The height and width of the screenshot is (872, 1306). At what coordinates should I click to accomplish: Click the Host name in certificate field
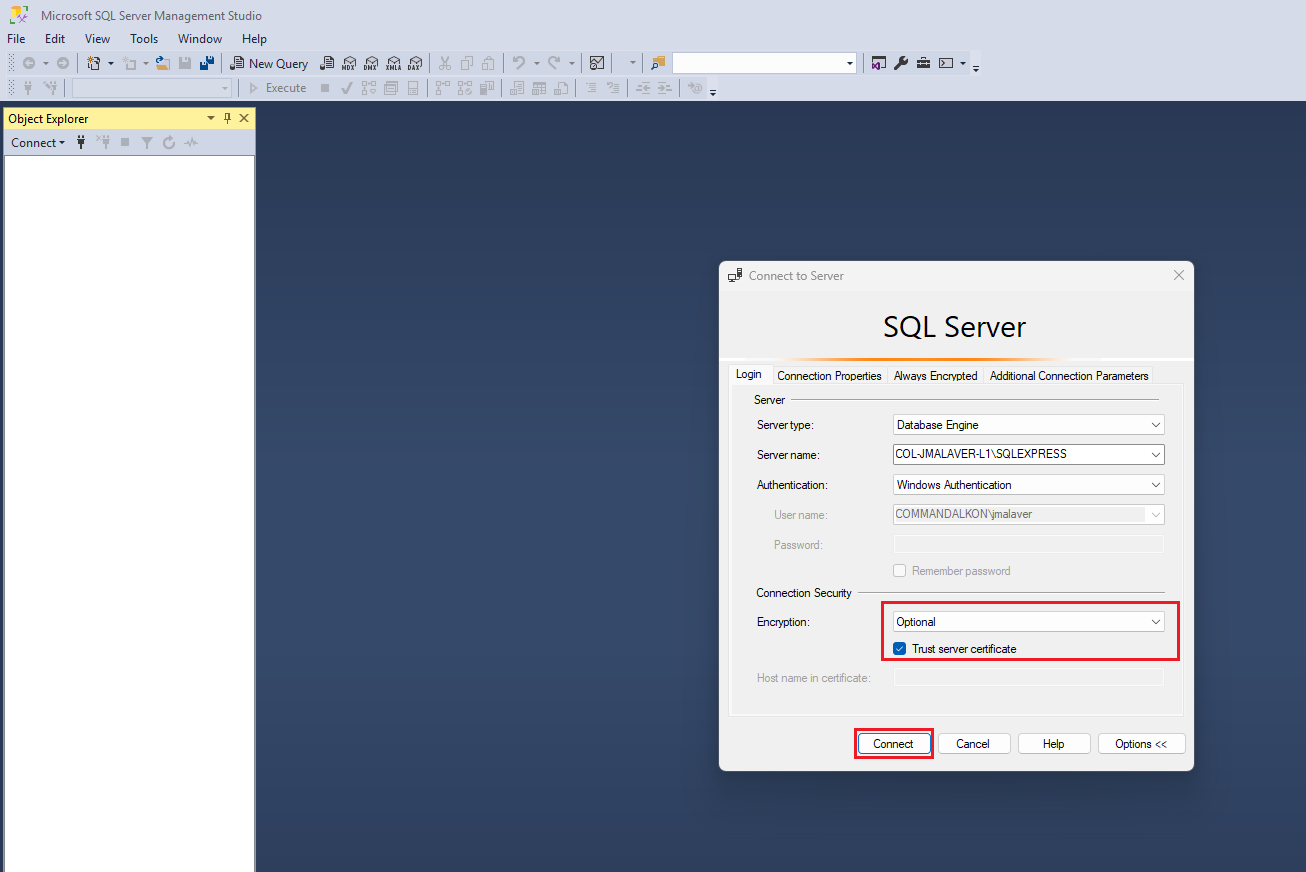tap(1028, 678)
